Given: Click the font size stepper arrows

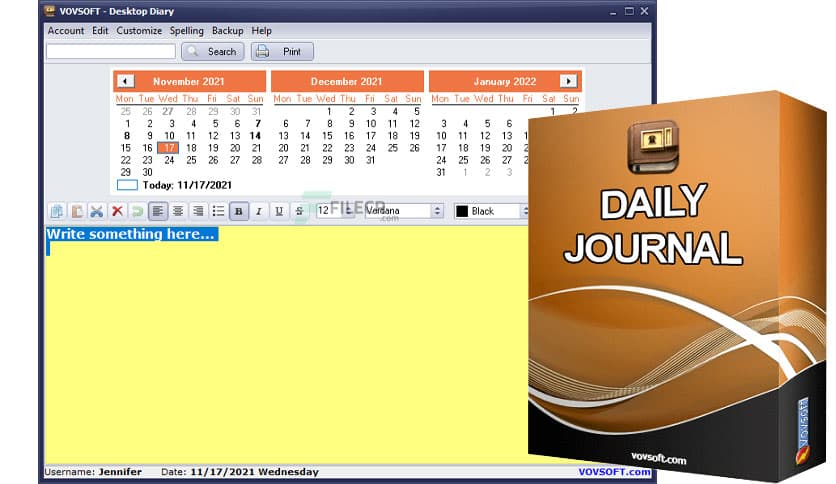Looking at the screenshot, I should 348,211.
